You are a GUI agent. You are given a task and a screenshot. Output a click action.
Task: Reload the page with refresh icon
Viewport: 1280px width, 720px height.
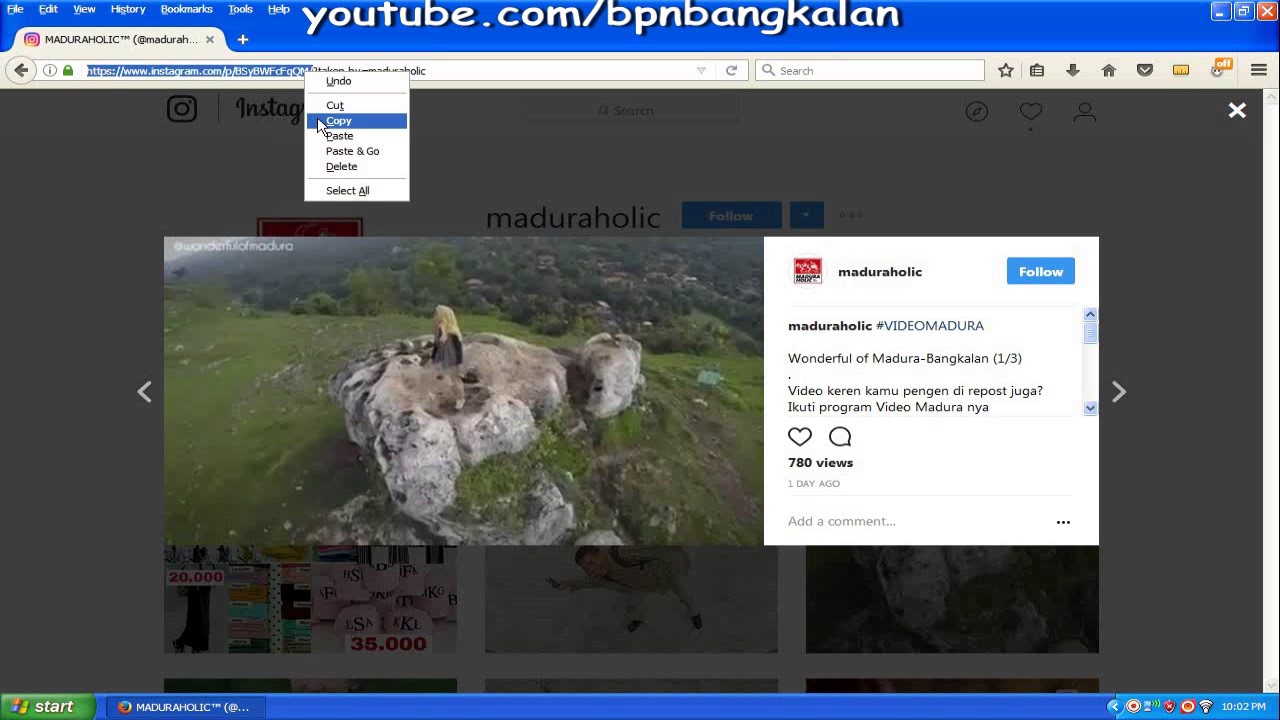(x=731, y=70)
